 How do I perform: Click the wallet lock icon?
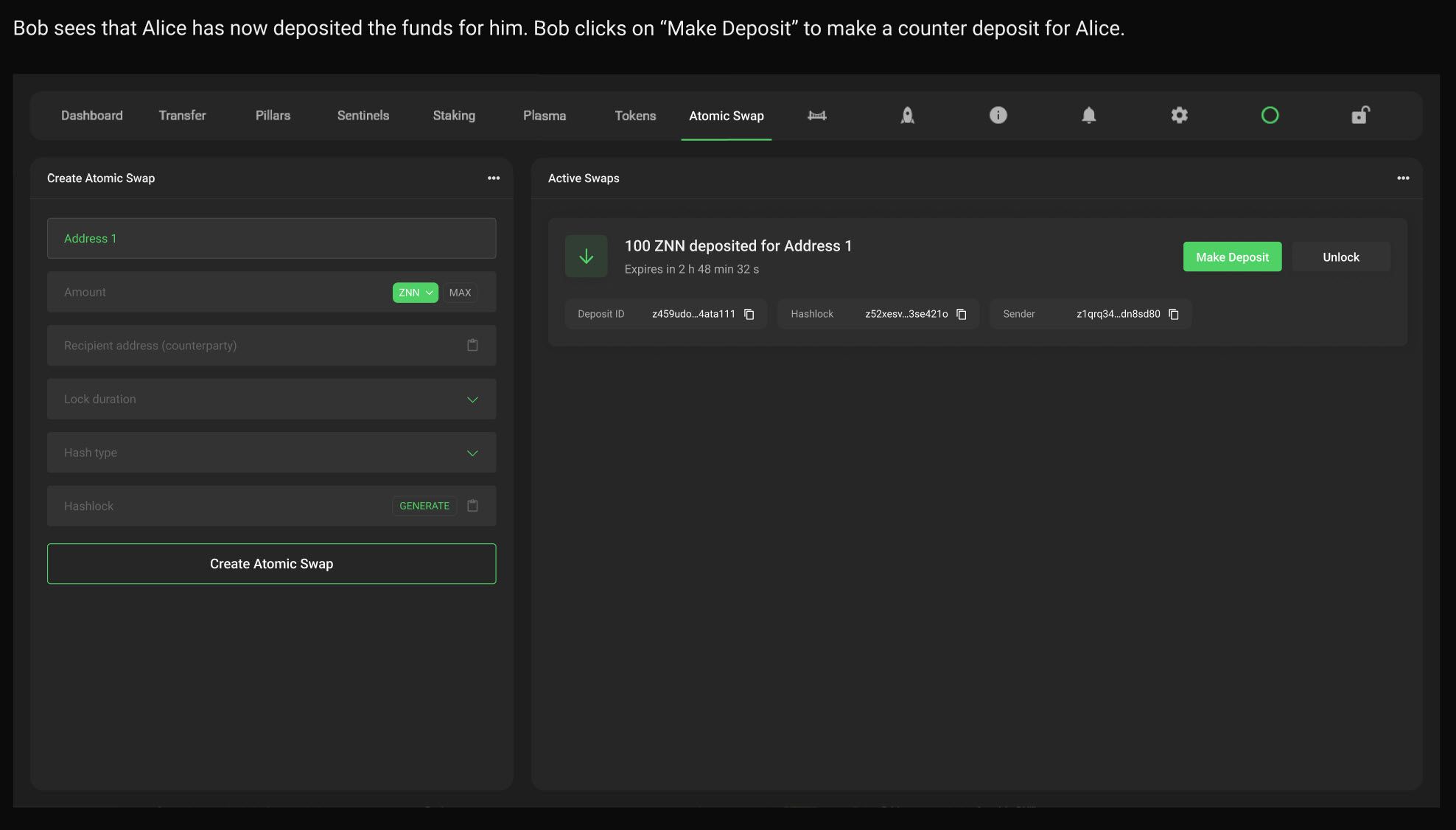click(x=1359, y=116)
